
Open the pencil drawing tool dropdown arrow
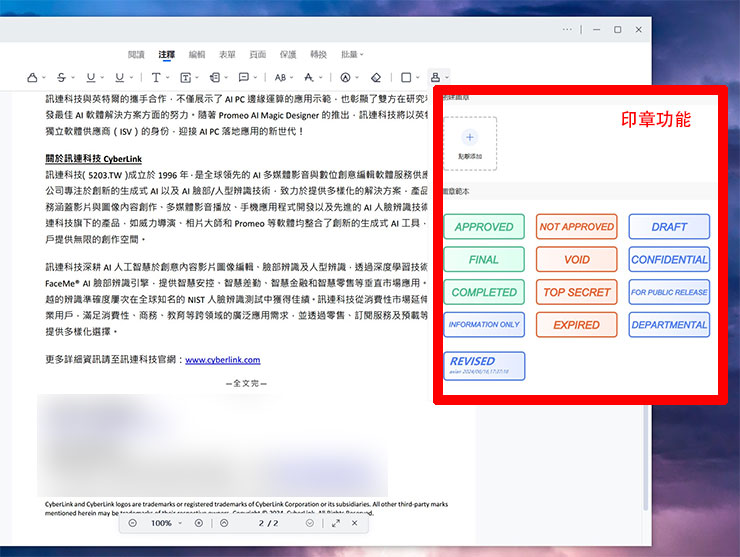coord(357,78)
